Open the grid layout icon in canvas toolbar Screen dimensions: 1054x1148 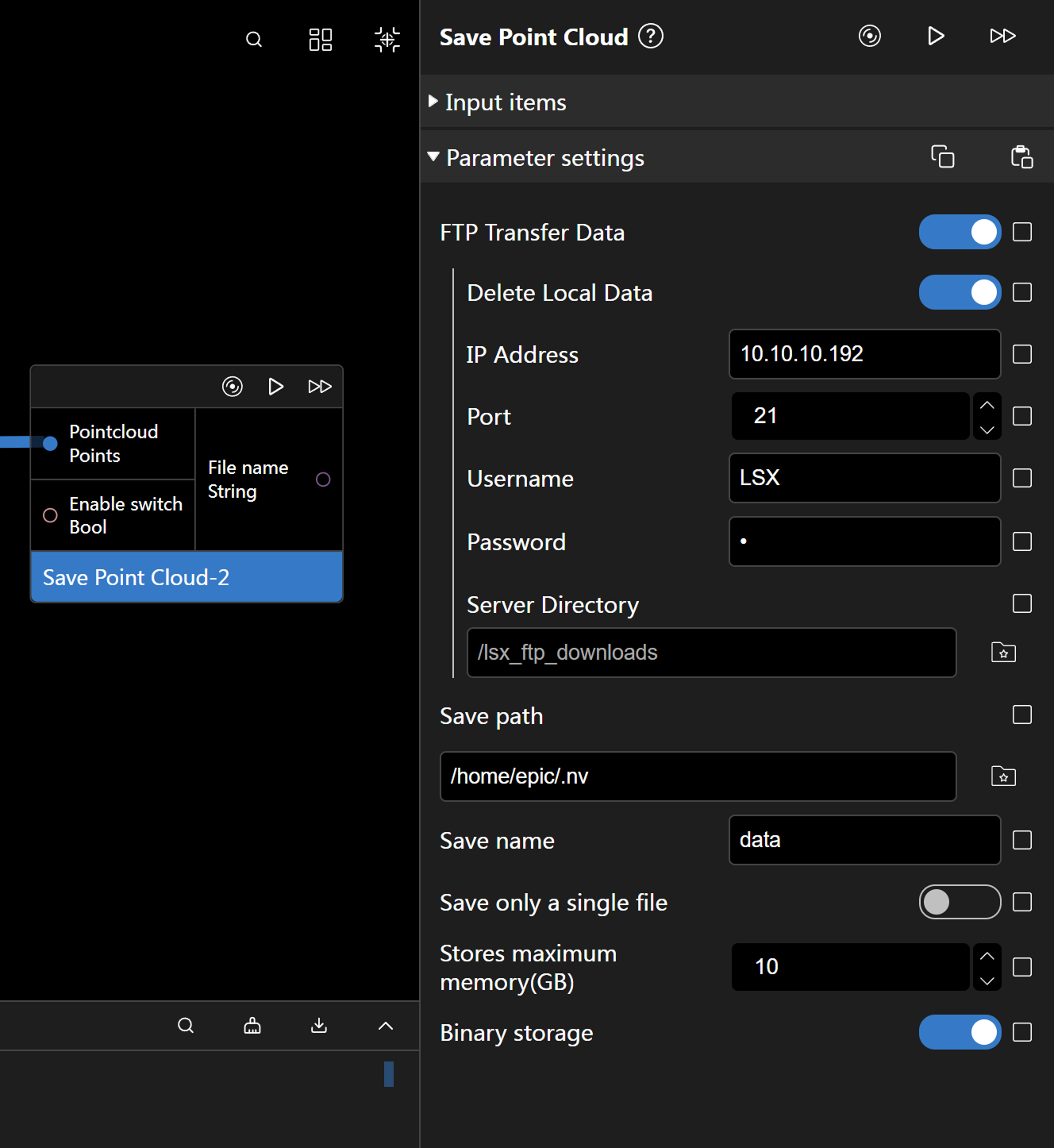(x=321, y=40)
